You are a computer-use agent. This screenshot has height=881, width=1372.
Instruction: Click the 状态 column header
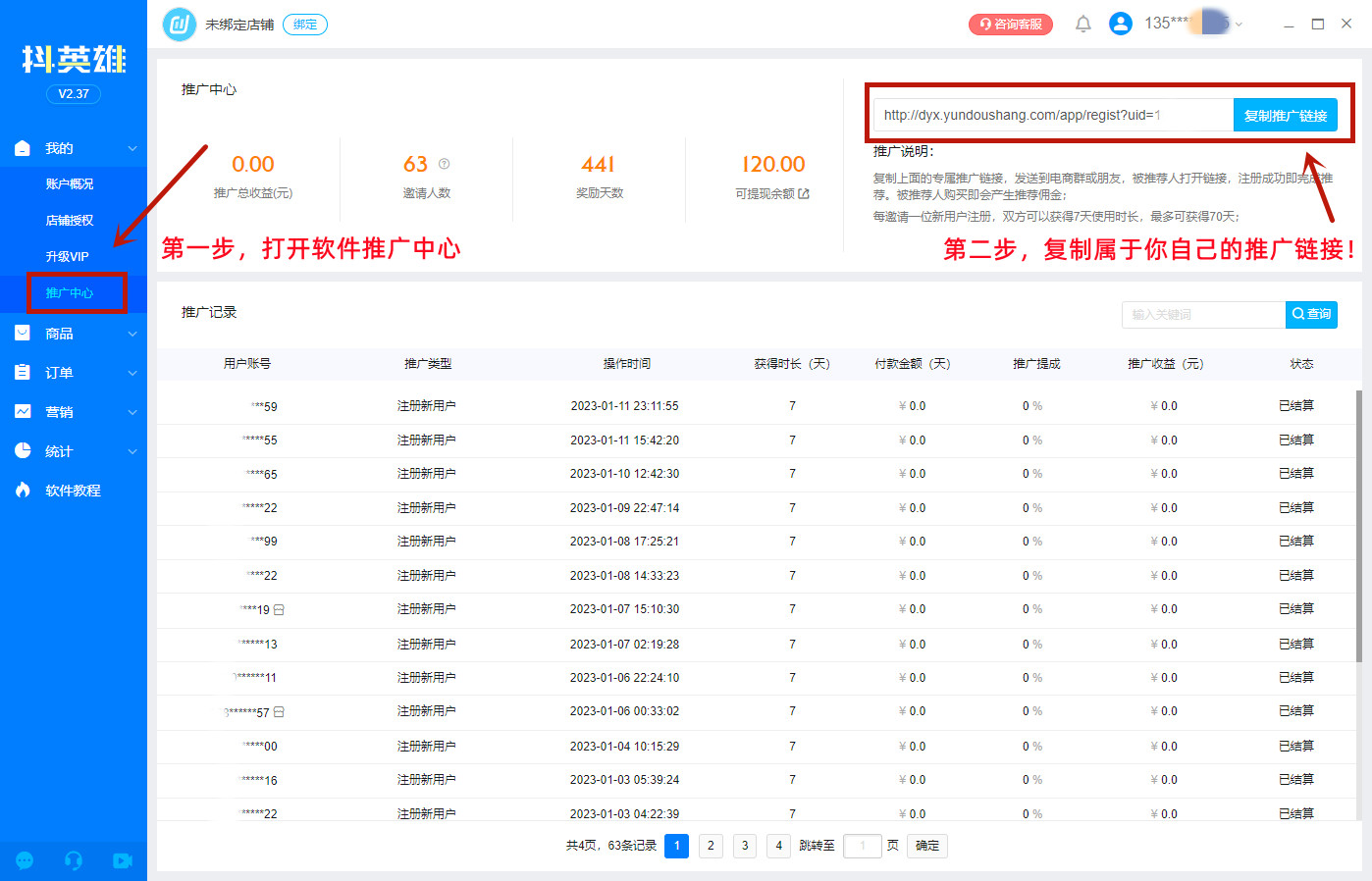[1301, 364]
